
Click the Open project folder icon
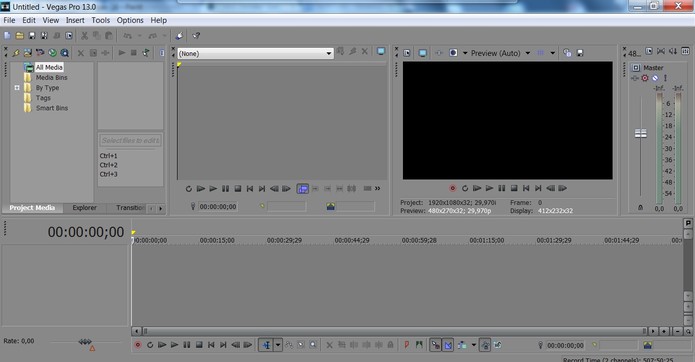[x=20, y=35]
